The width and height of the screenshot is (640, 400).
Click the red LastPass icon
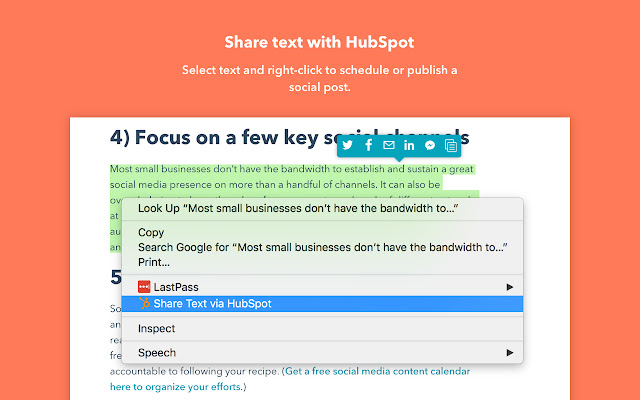click(145, 287)
